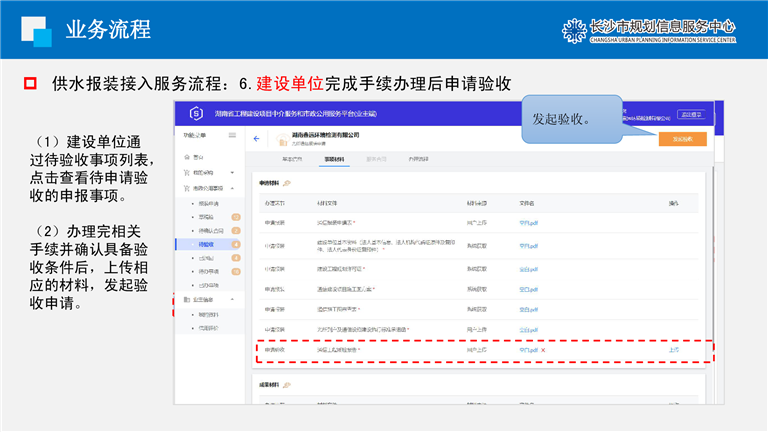Select the highlighted 待验收 sidebar item
Image resolution: width=768 pixels, height=432 pixels.
coord(207,243)
